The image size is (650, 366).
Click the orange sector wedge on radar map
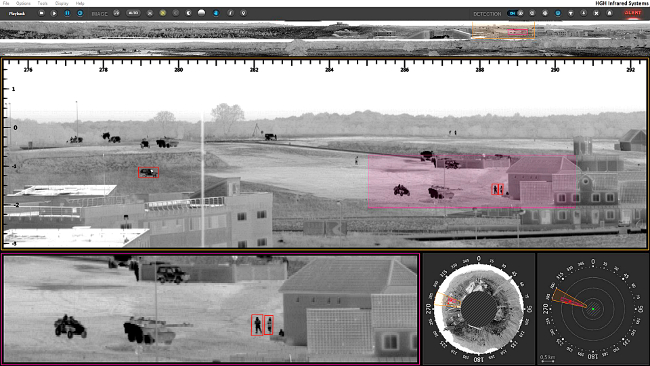(x=569, y=298)
